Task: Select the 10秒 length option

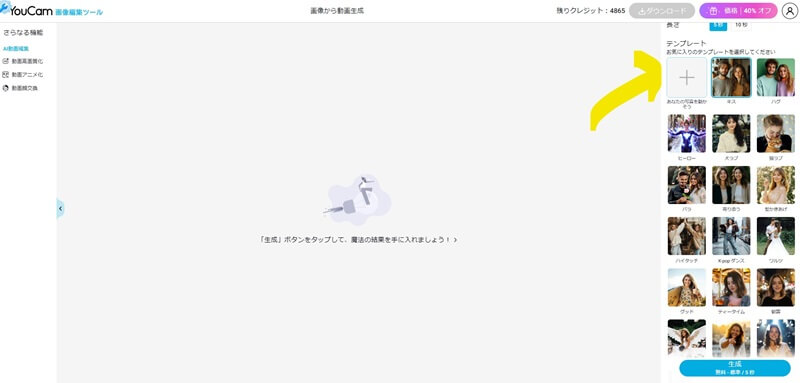Action: (x=740, y=24)
